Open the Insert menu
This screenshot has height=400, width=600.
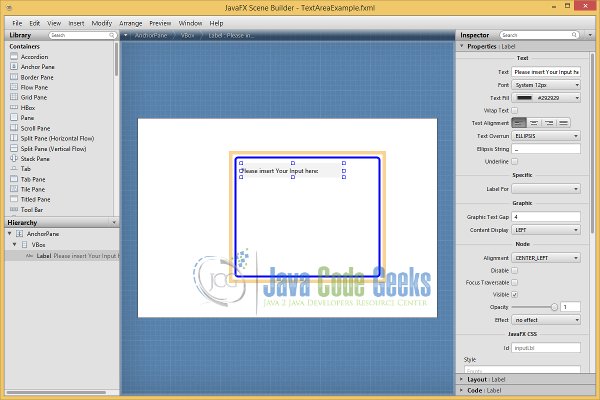[x=76, y=23]
